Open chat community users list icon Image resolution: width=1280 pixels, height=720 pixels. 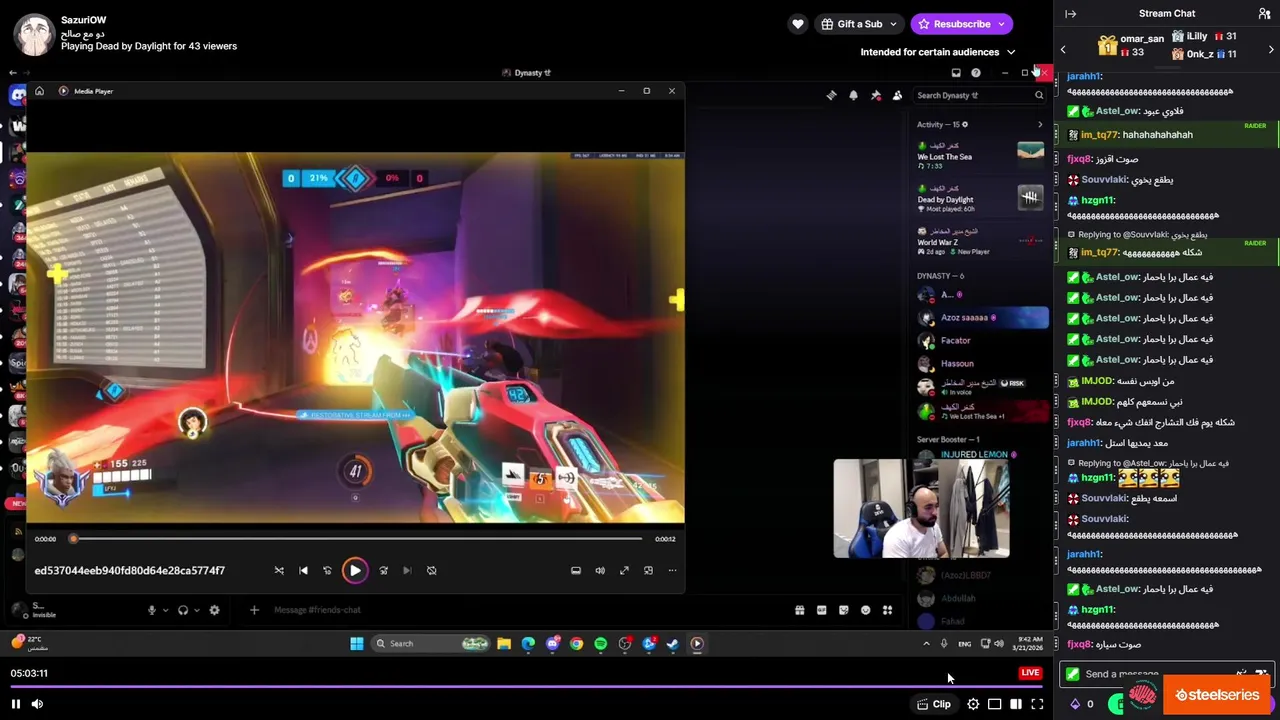[1264, 14]
